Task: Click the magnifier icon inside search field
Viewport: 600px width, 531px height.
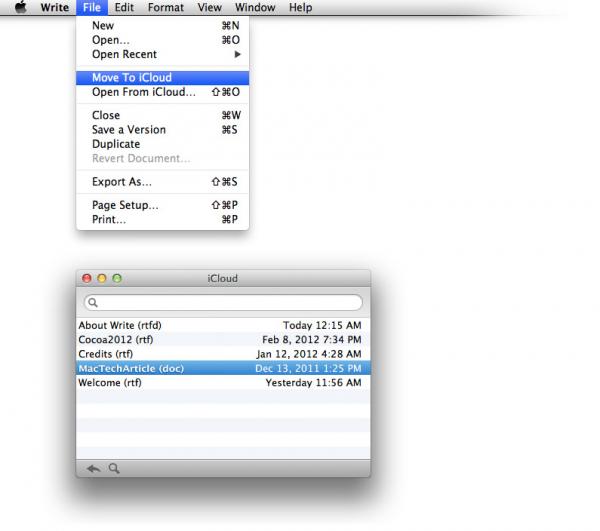Action: 93,303
